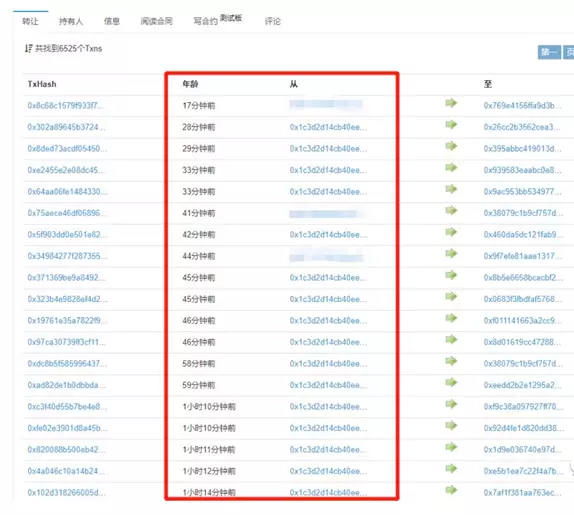Click the 第一 pagination button
The width and height of the screenshot is (574, 515).
click(x=549, y=52)
